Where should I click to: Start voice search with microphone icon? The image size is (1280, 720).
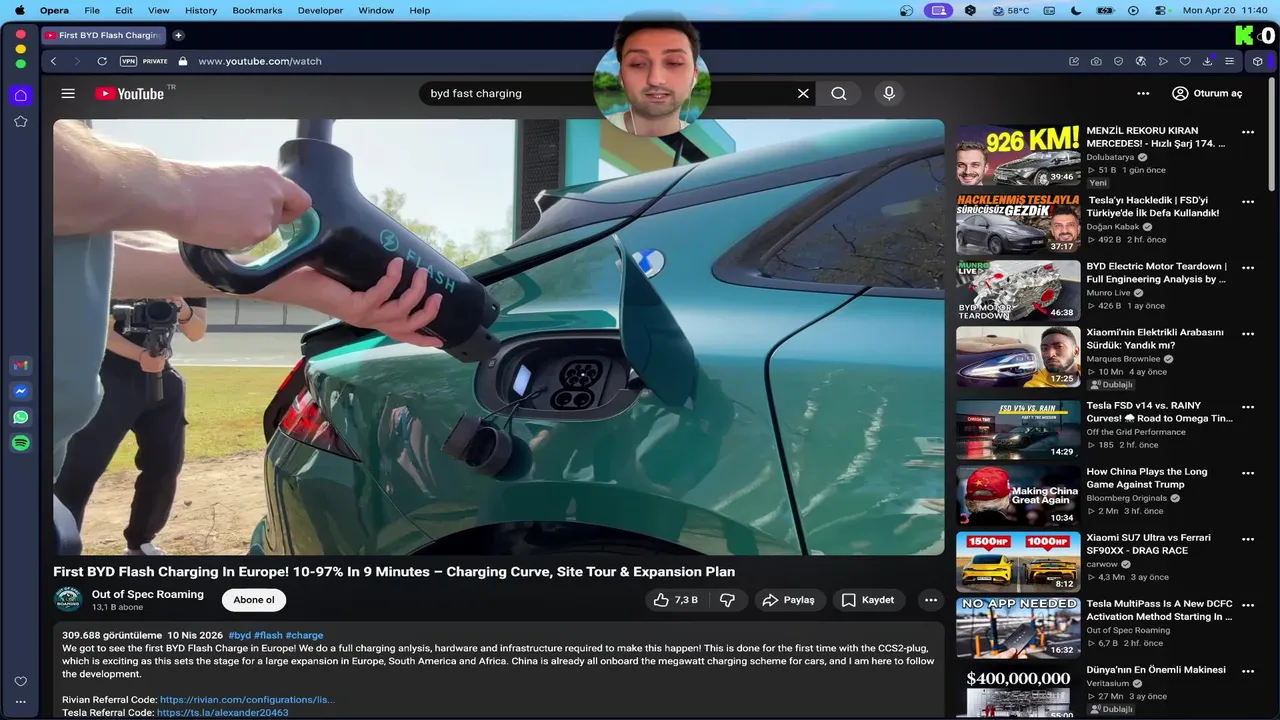[889, 93]
